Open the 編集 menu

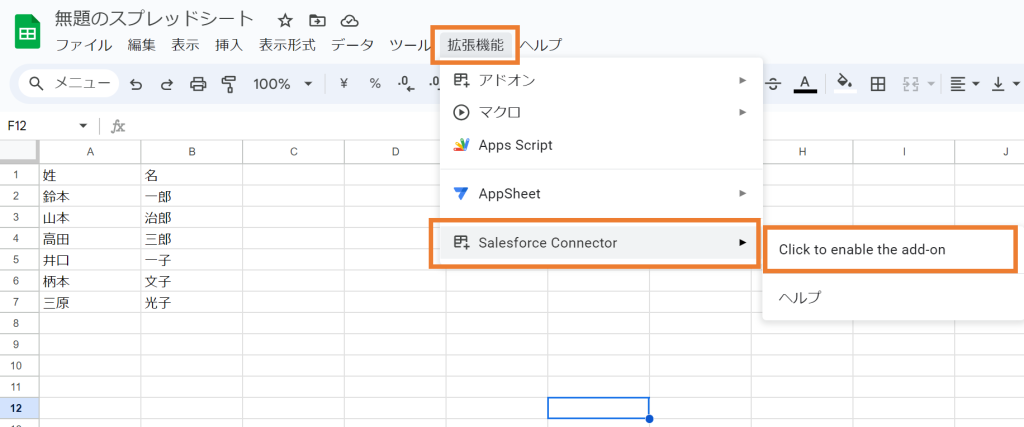point(142,45)
